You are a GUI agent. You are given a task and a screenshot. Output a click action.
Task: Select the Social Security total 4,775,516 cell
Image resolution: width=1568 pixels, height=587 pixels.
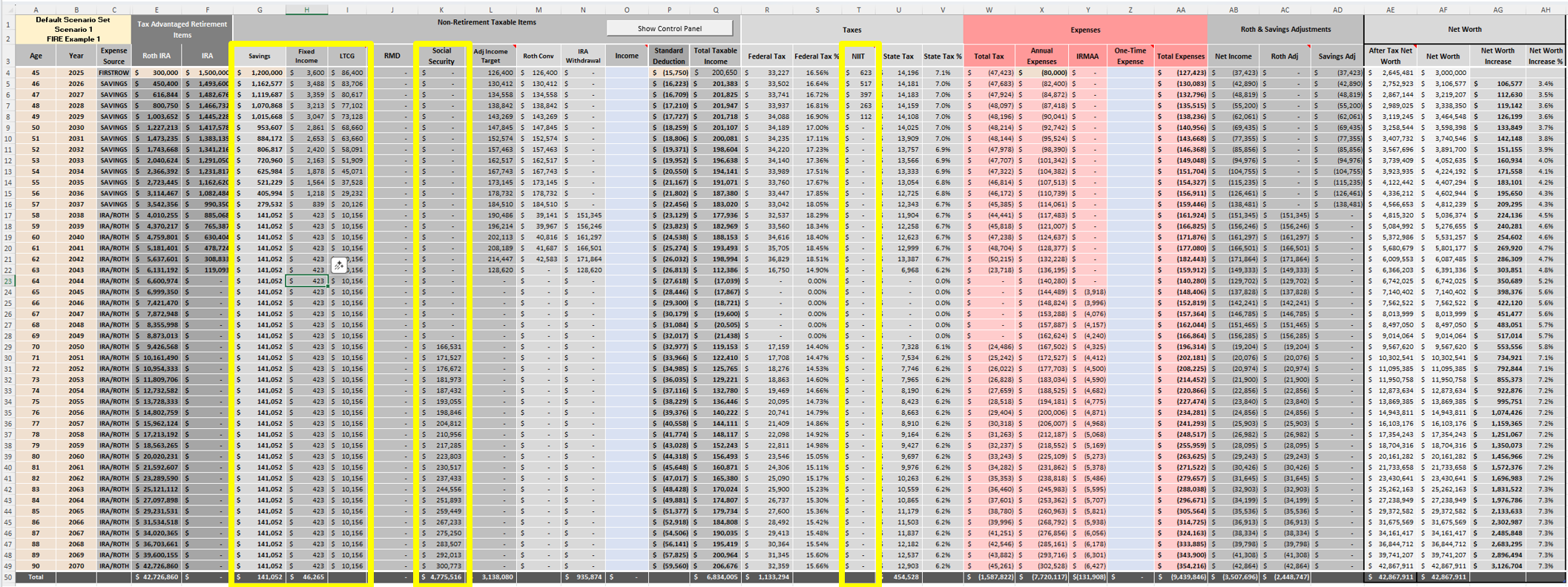[x=441, y=577]
